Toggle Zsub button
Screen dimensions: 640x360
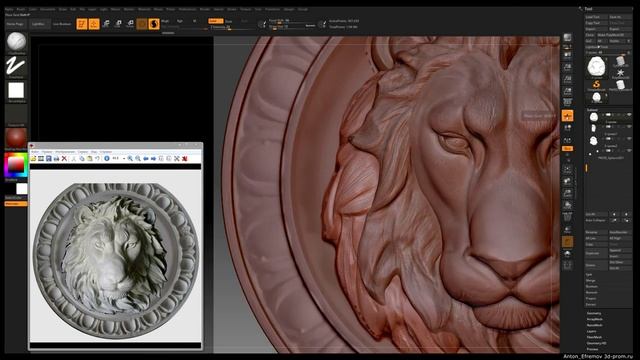[x=229, y=21]
